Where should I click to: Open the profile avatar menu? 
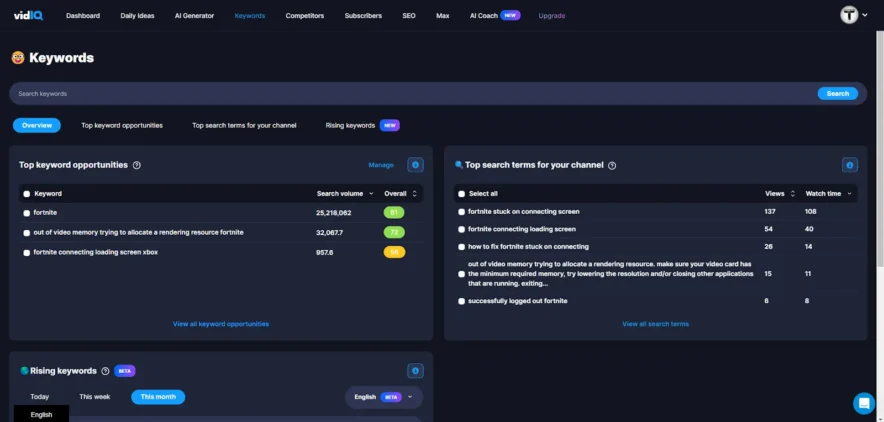(849, 15)
